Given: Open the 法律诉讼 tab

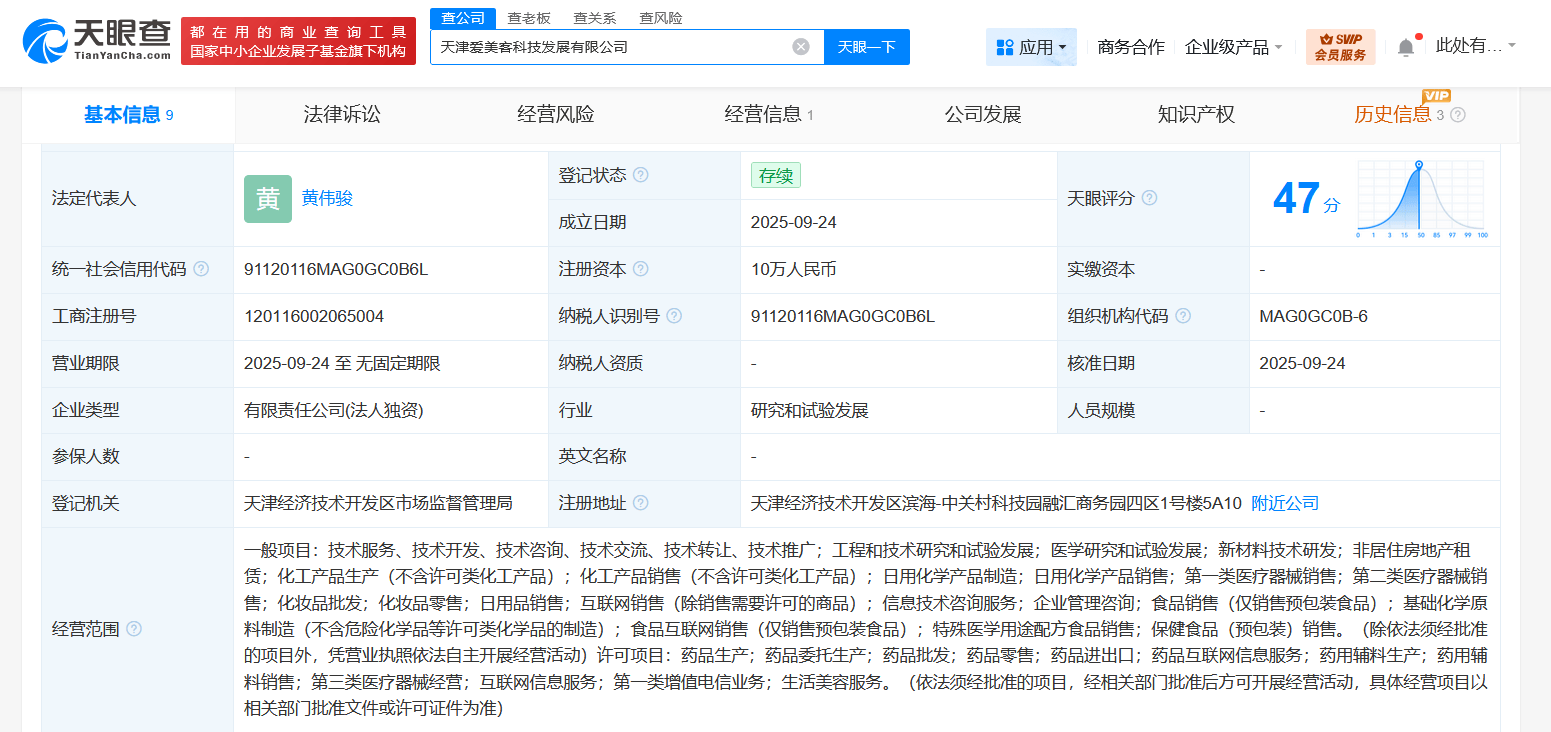Looking at the screenshot, I should tap(343, 114).
